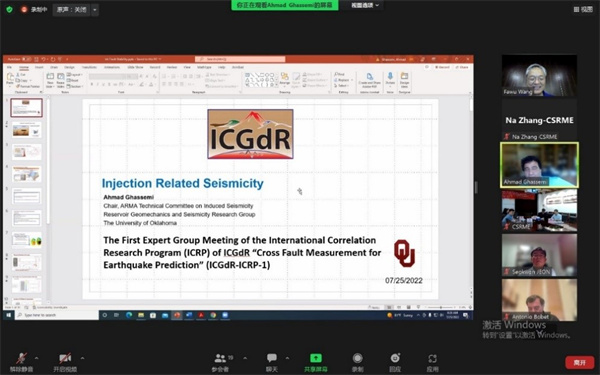Expand the chat options arrow
This screenshot has height=375, width=600.
287,358
